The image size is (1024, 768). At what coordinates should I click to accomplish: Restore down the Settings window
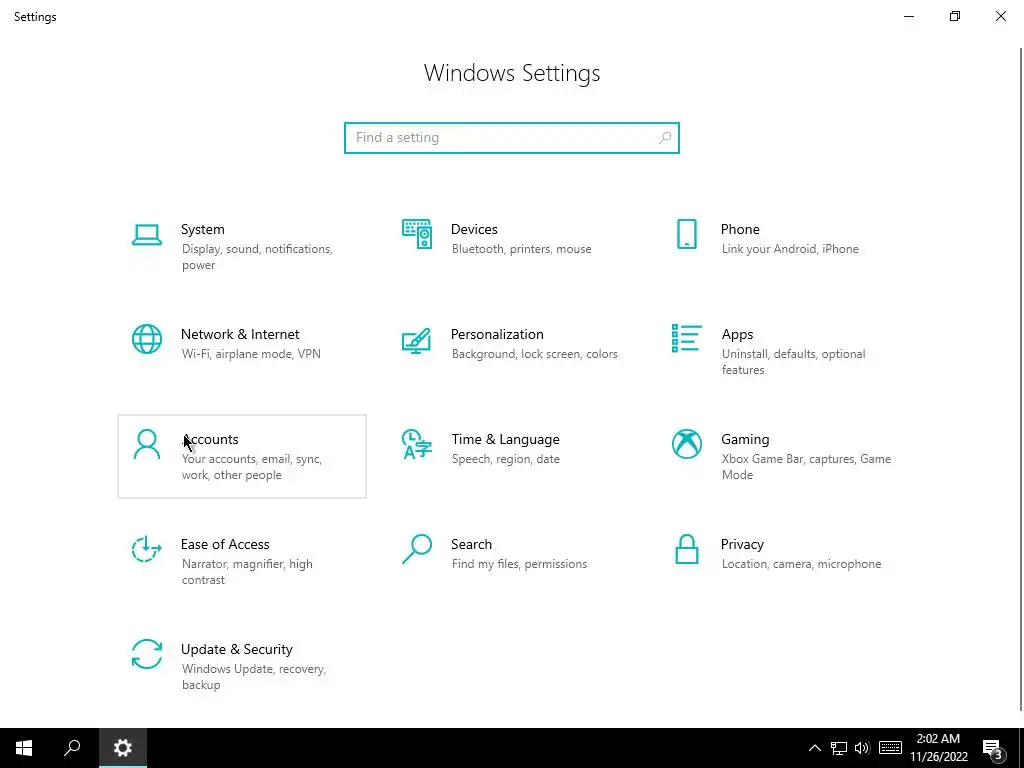tap(955, 16)
